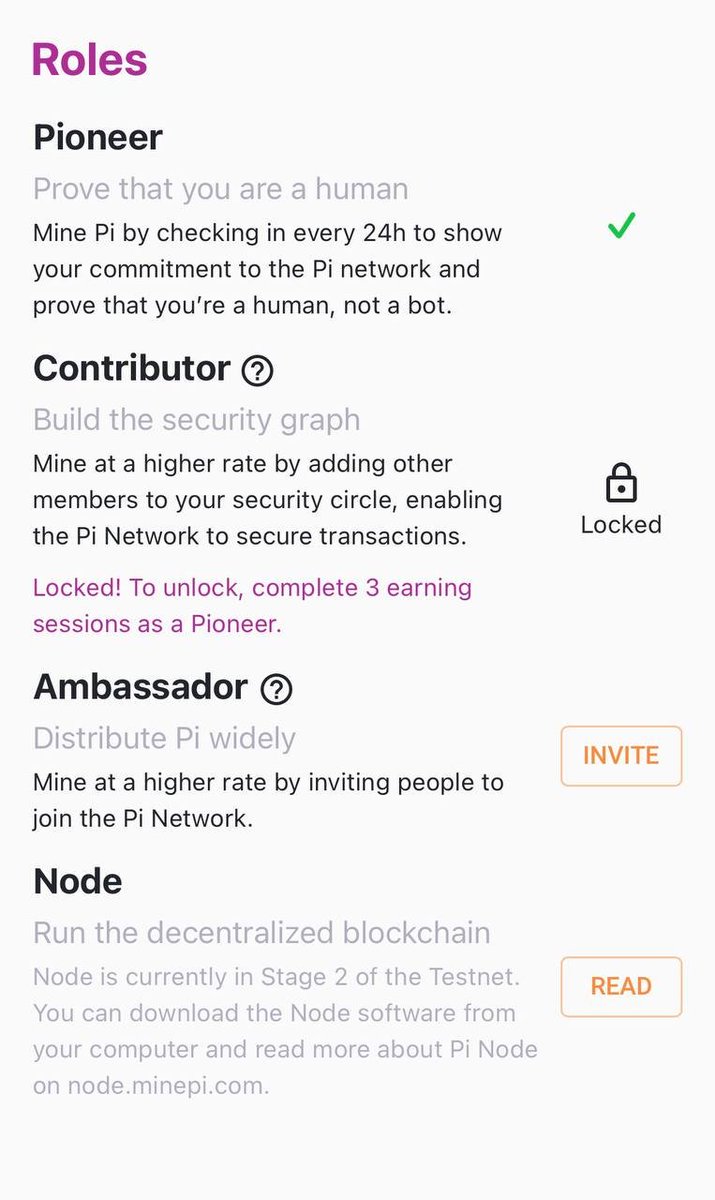This screenshot has height=1200, width=715.
Task: Select the Ambassador role heading
Action: [140, 687]
